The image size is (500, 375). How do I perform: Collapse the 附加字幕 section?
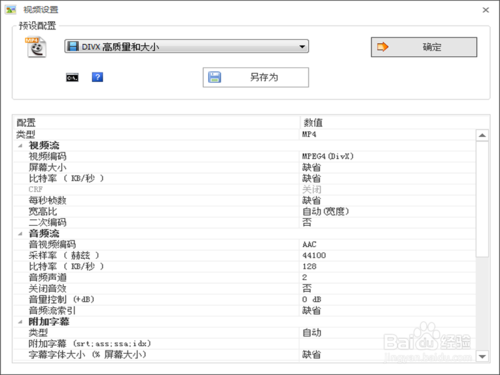(x=21, y=322)
